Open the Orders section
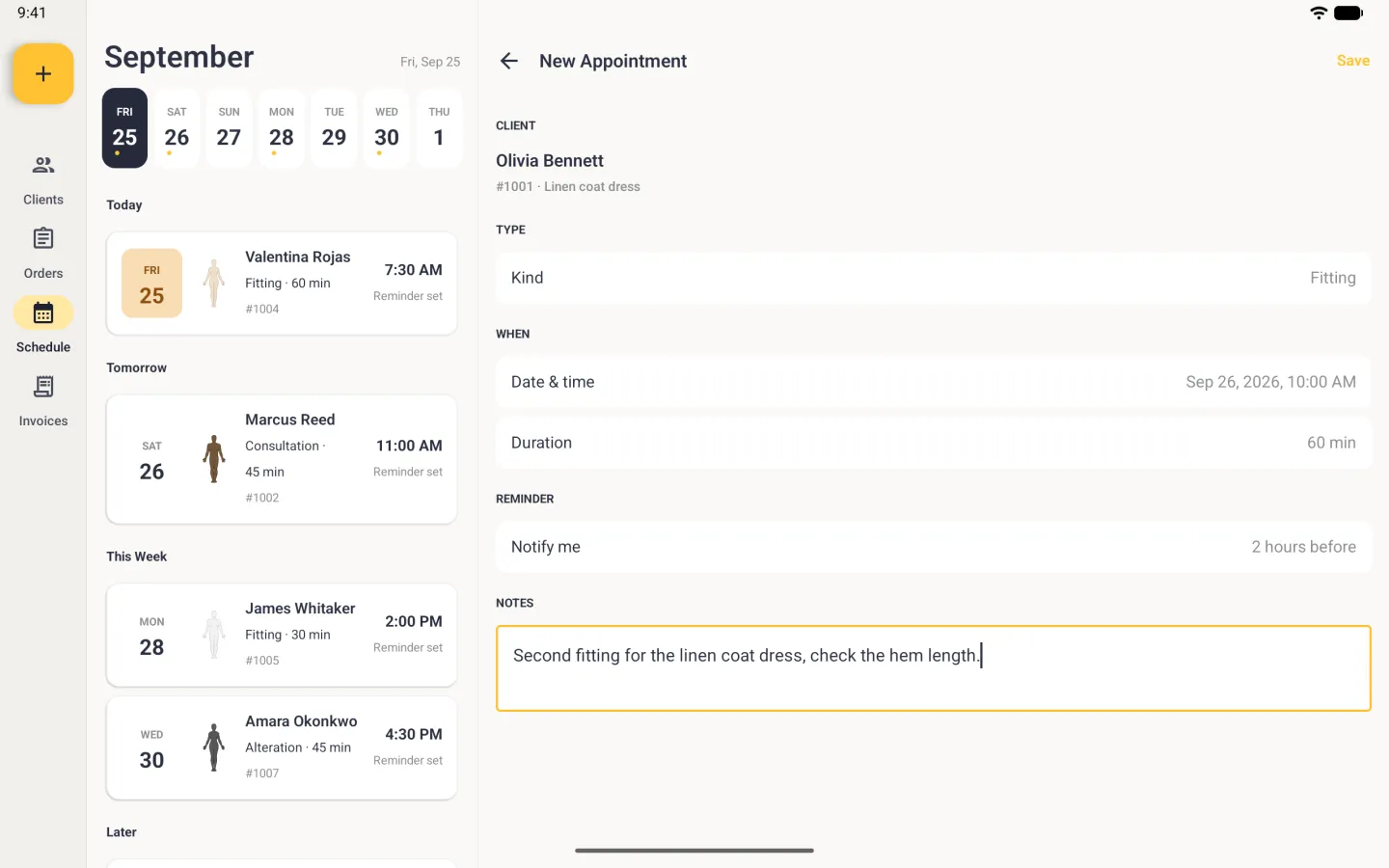This screenshot has height=868, width=1389. coord(43,254)
